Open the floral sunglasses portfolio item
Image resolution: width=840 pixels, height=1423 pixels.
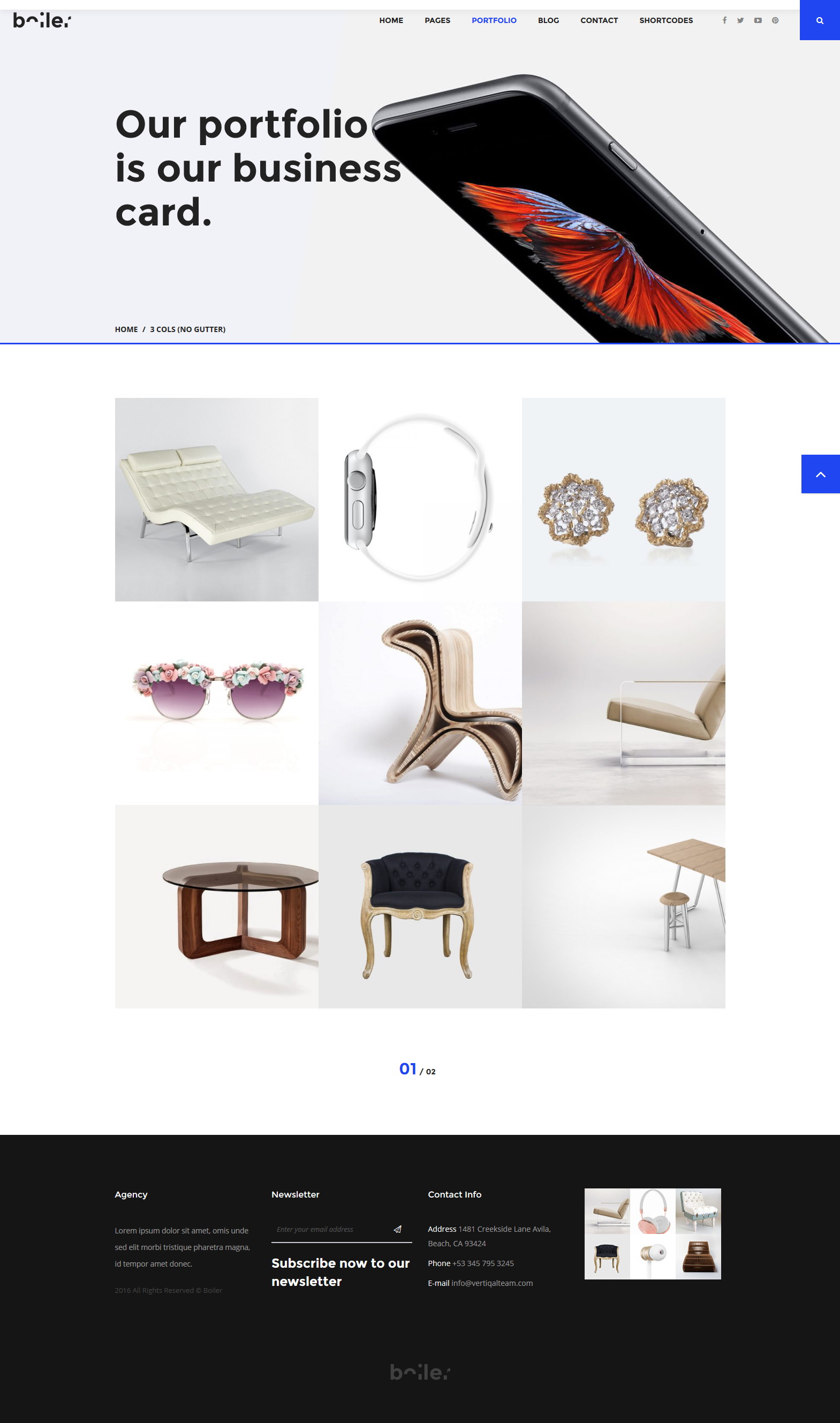pos(217,703)
